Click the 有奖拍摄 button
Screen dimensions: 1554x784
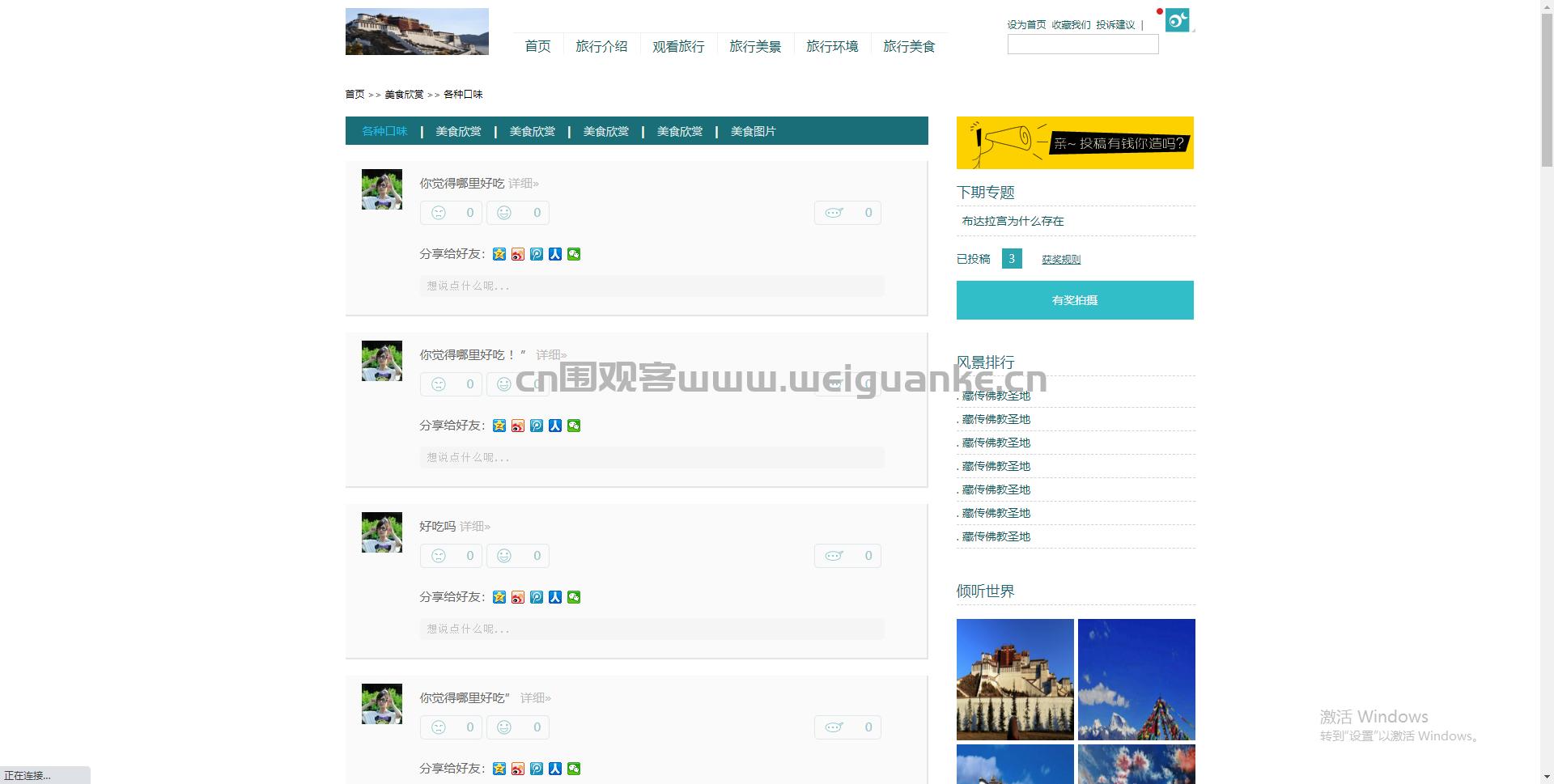coord(1075,299)
